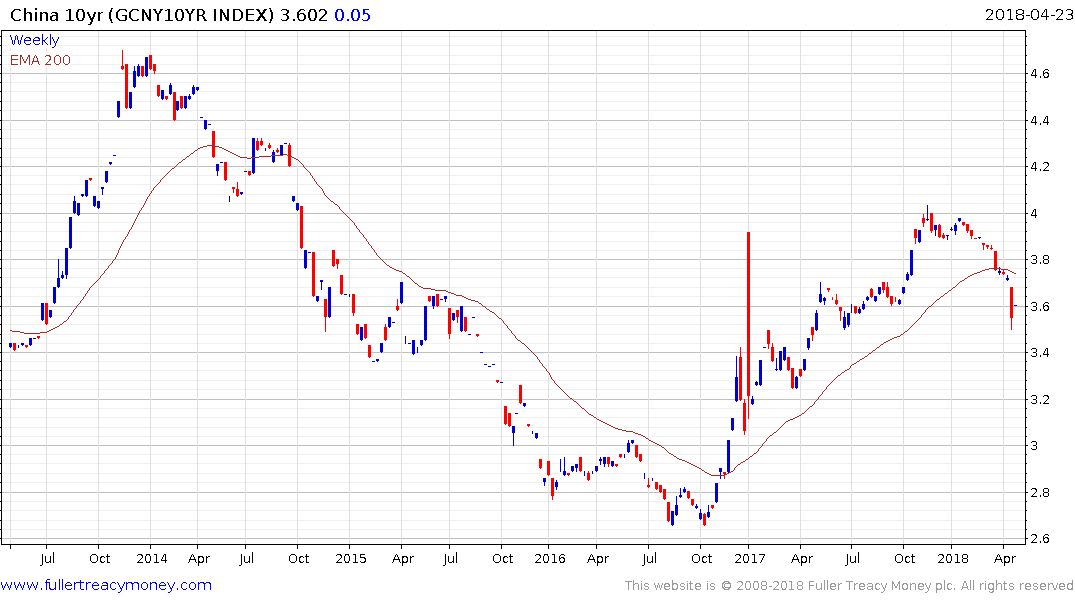The height and width of the screenshot is (600, 1075).
Task: Click the blue change value 0.05
Action: [x=352, y=15]
